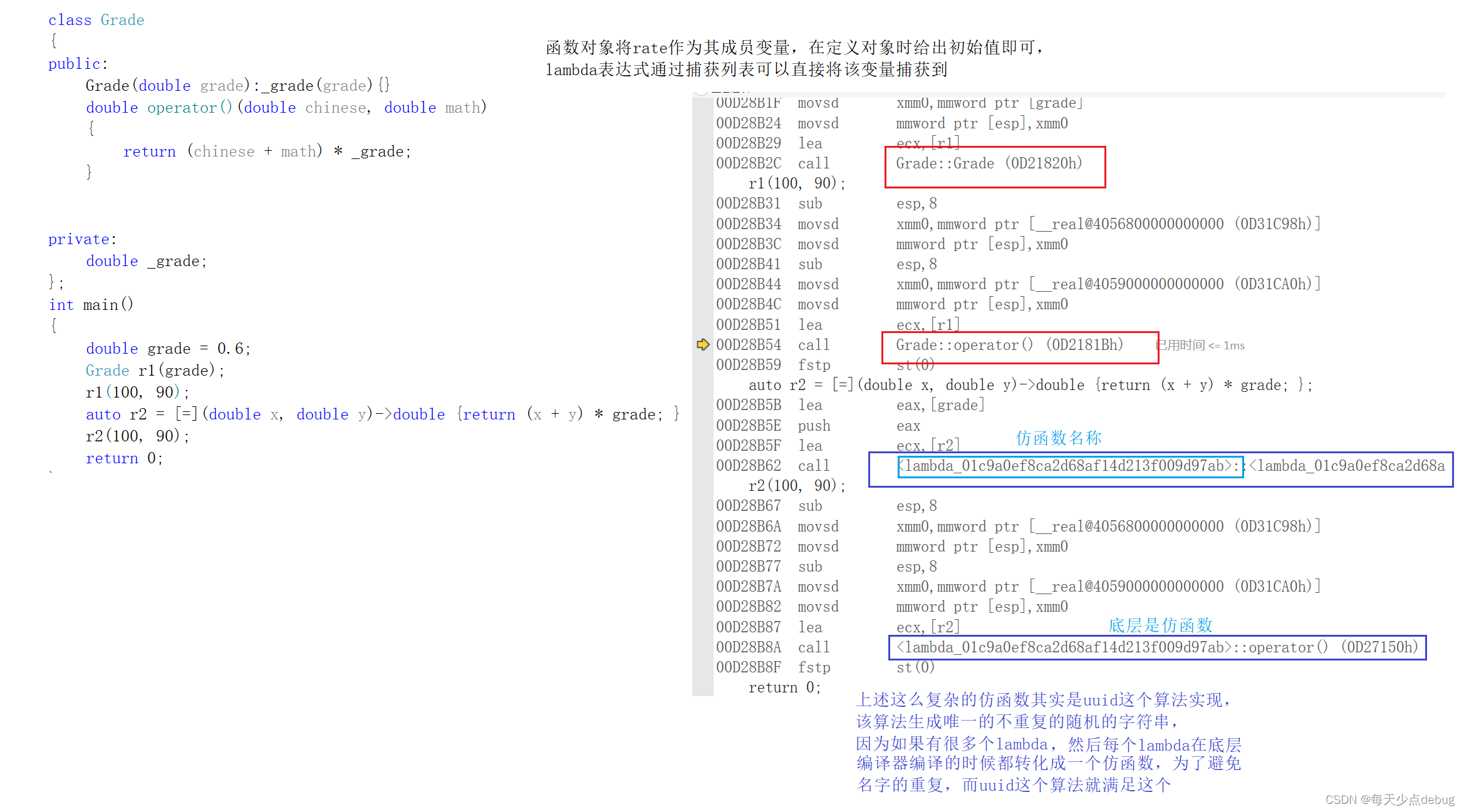Click 'Grade::Grade (0D21820h)' call target
Image resolution: width=1464 pixels, height=812 pixels.
(x=989, y=163)
